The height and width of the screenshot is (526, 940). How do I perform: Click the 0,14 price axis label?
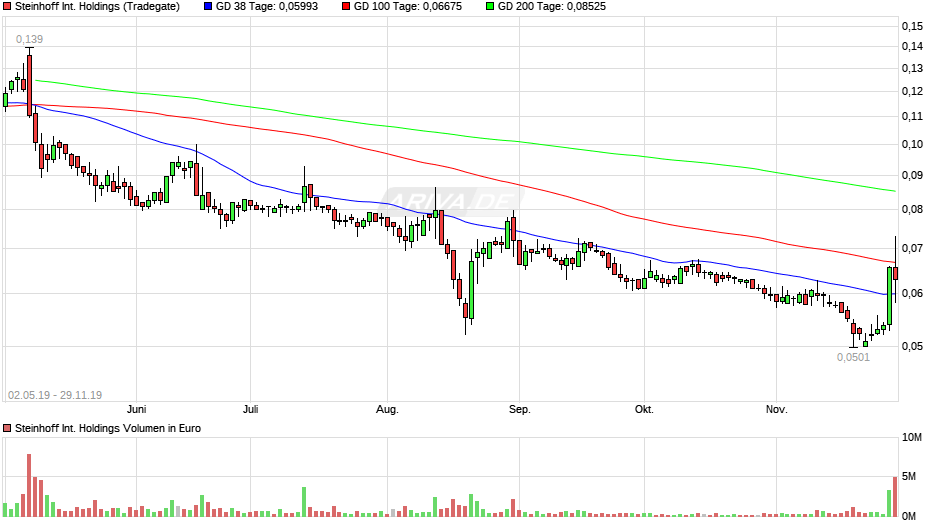912,47
